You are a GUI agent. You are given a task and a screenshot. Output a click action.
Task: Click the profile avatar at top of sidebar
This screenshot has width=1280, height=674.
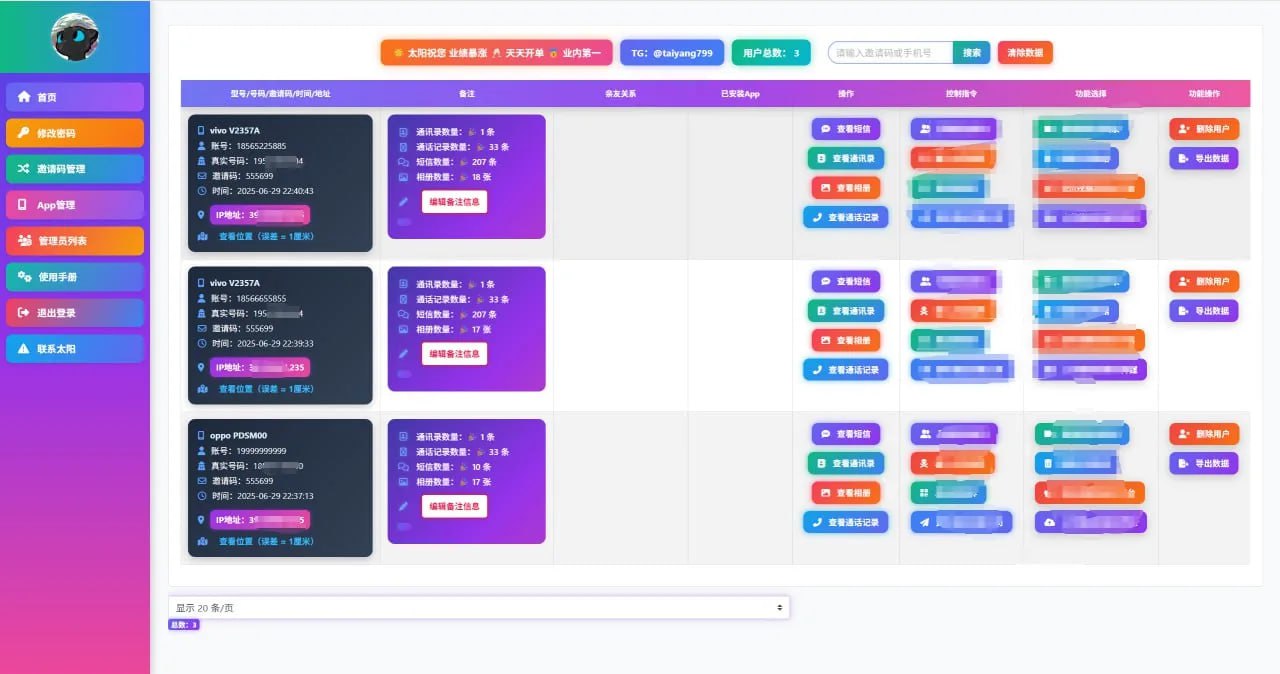(75, 37)
